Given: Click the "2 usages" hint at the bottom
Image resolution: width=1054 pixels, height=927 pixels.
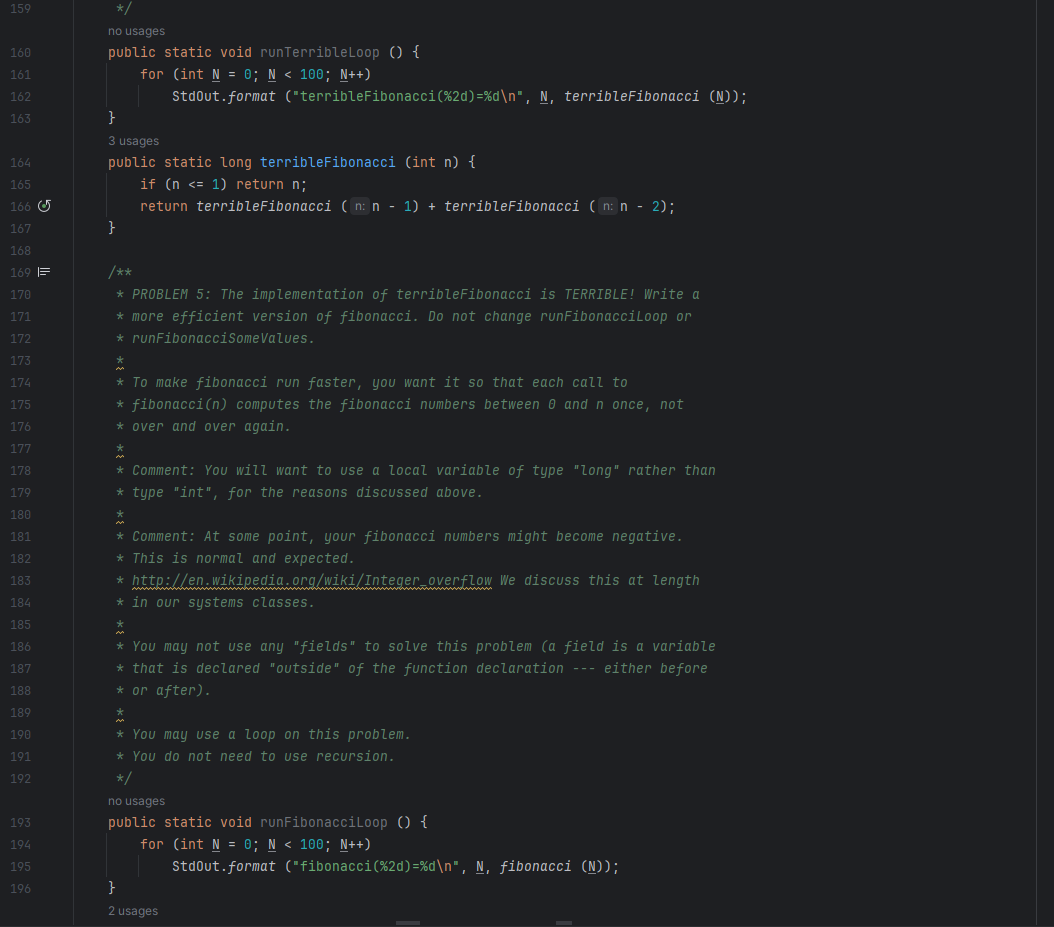Looking at the screenshot, I should 133,910.
